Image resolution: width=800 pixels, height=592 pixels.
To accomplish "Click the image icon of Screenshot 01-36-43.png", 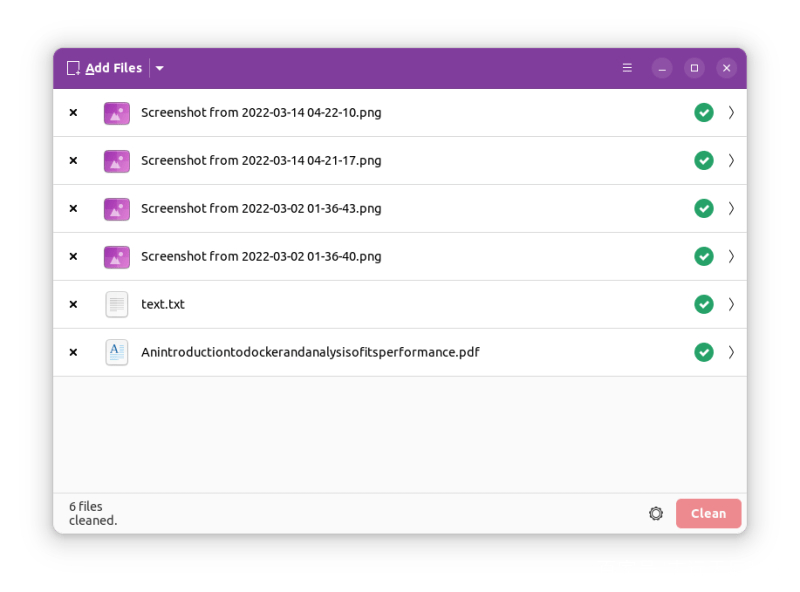I will point(117,209).
